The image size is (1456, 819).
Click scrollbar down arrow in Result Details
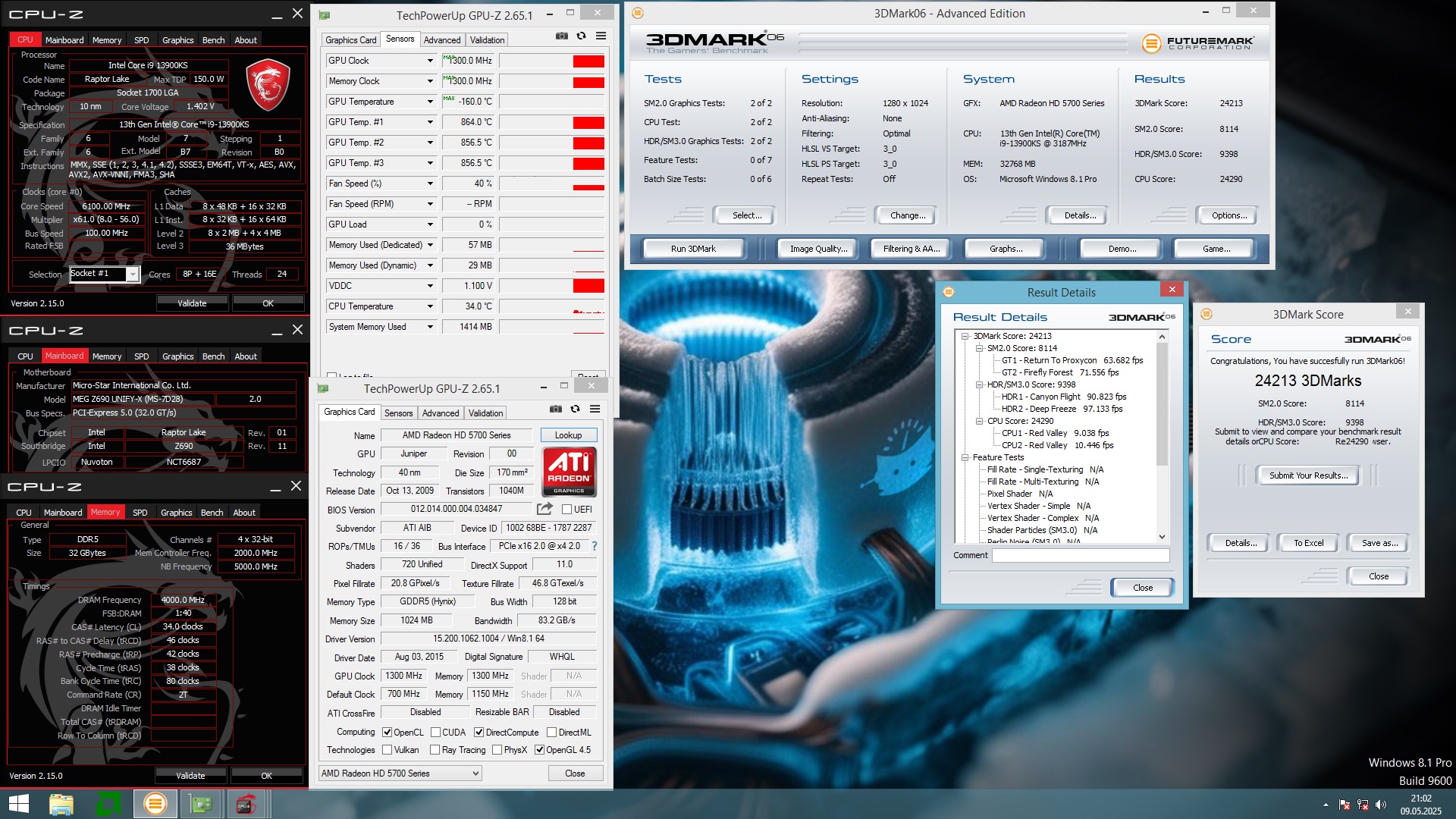tap(1162, 536)
